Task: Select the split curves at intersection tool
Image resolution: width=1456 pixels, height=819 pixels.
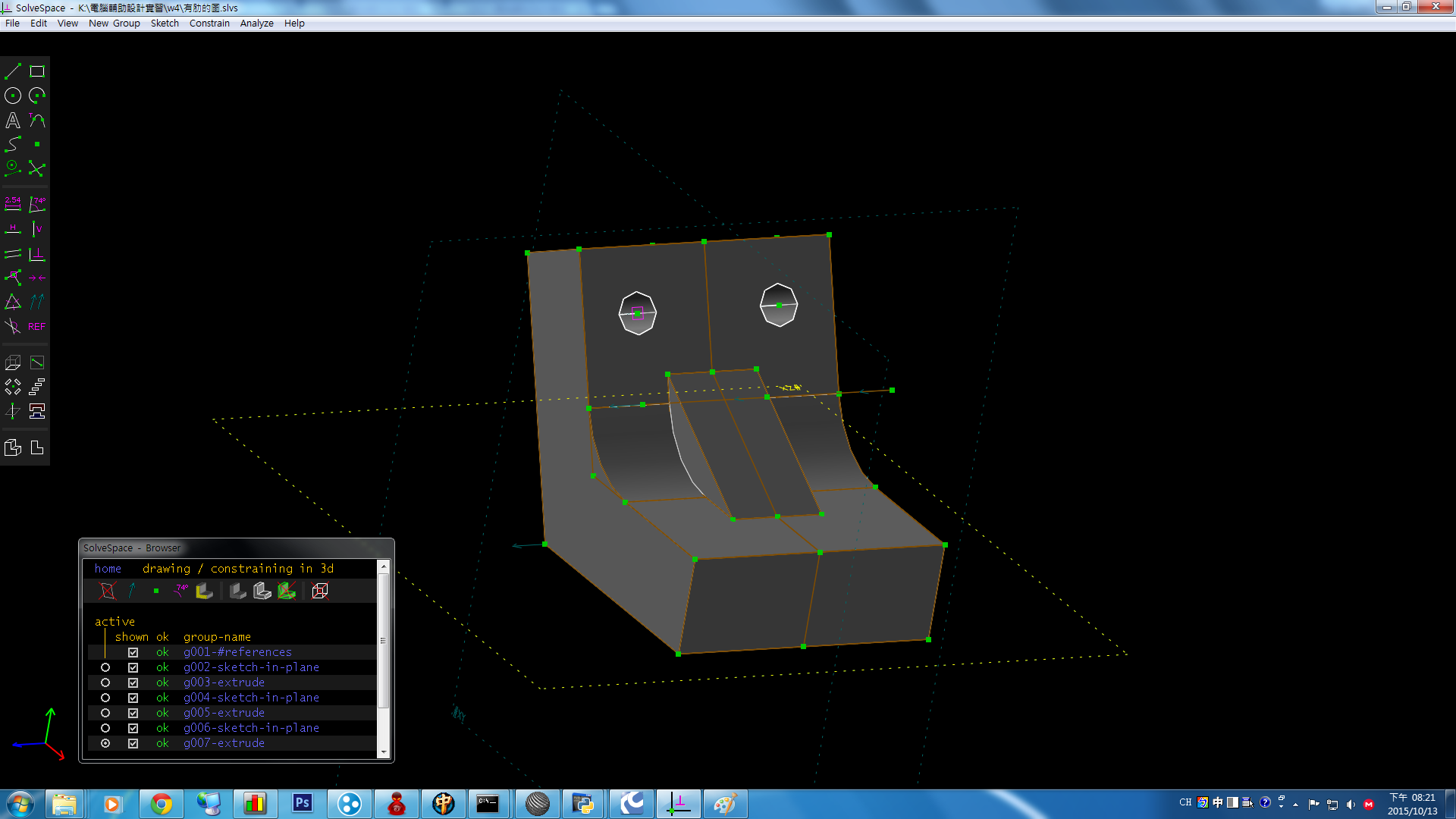Action: [x=37, y=168]
